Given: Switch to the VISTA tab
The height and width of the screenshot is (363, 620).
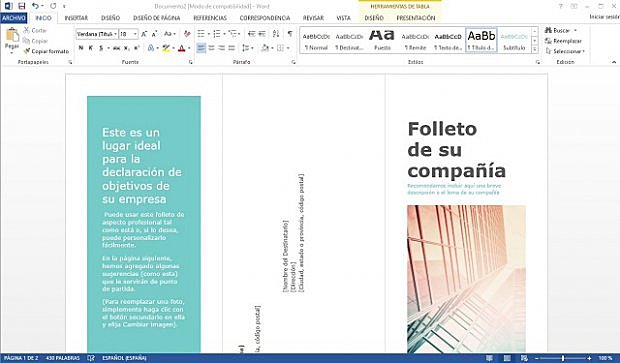Looking at the screenshot, I should coord(343,18).
